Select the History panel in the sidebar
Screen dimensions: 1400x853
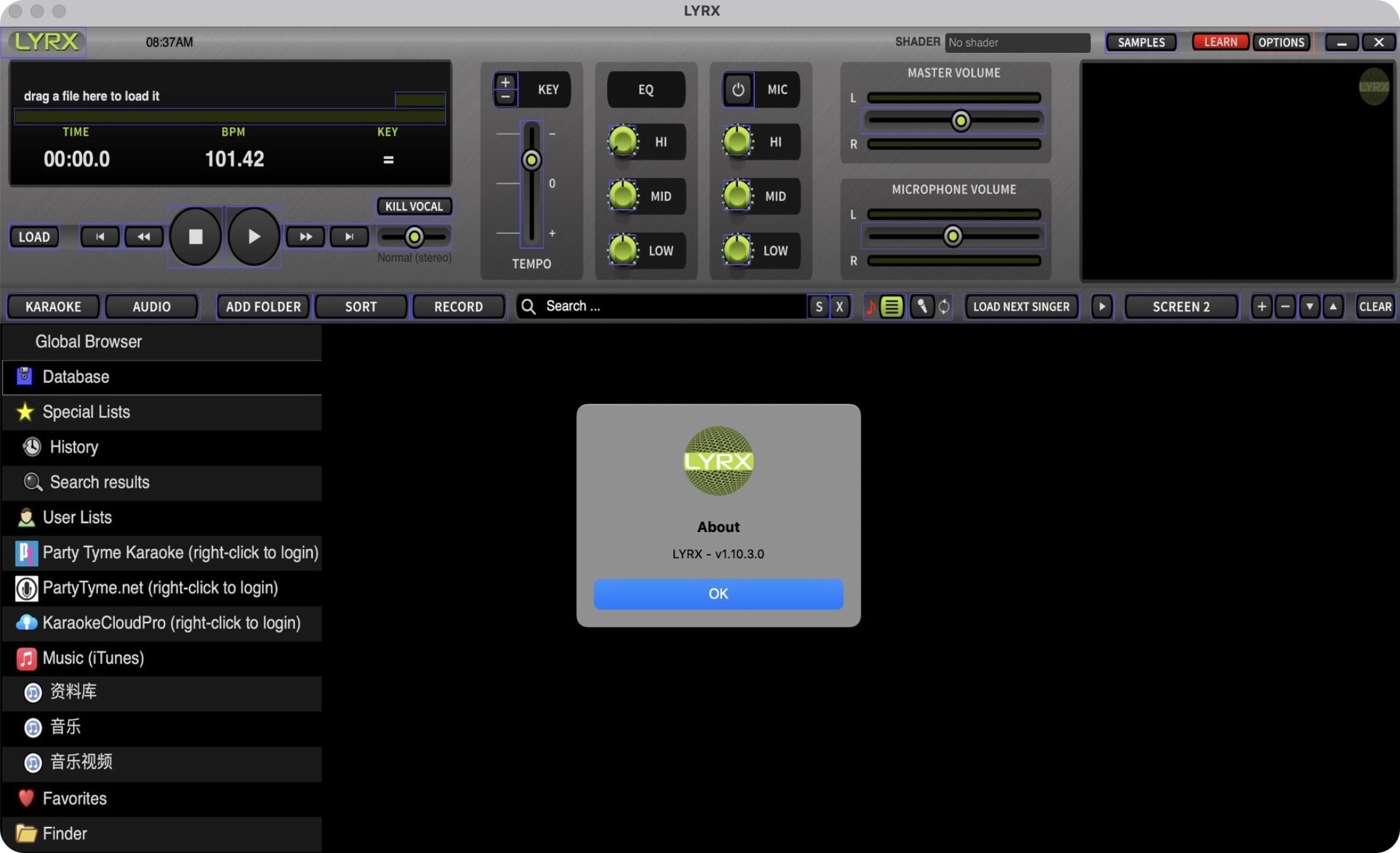(74, 447)
